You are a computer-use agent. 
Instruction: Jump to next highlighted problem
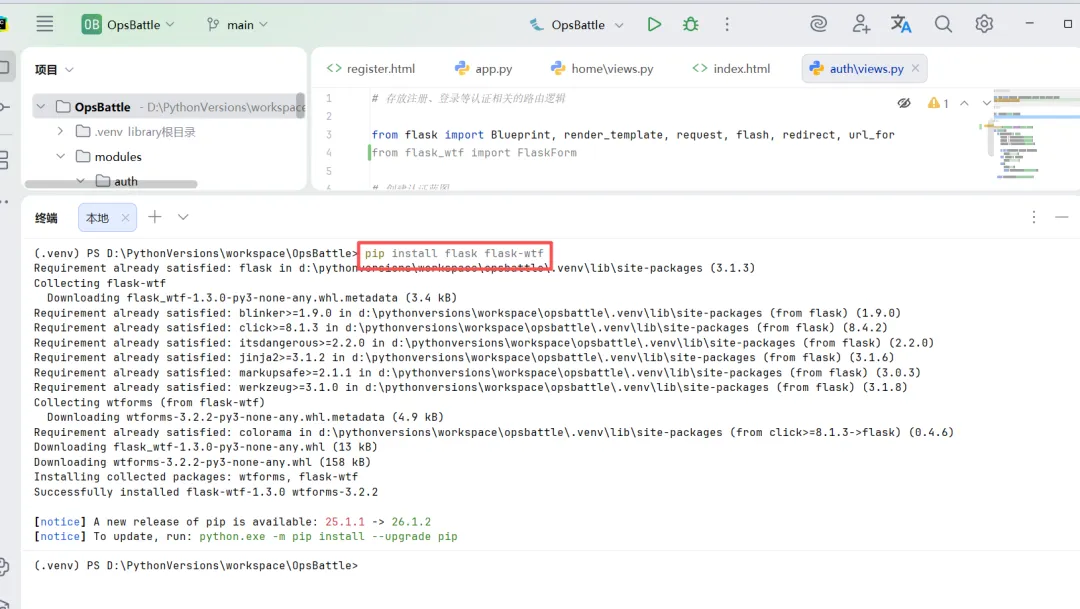[986, 103]
